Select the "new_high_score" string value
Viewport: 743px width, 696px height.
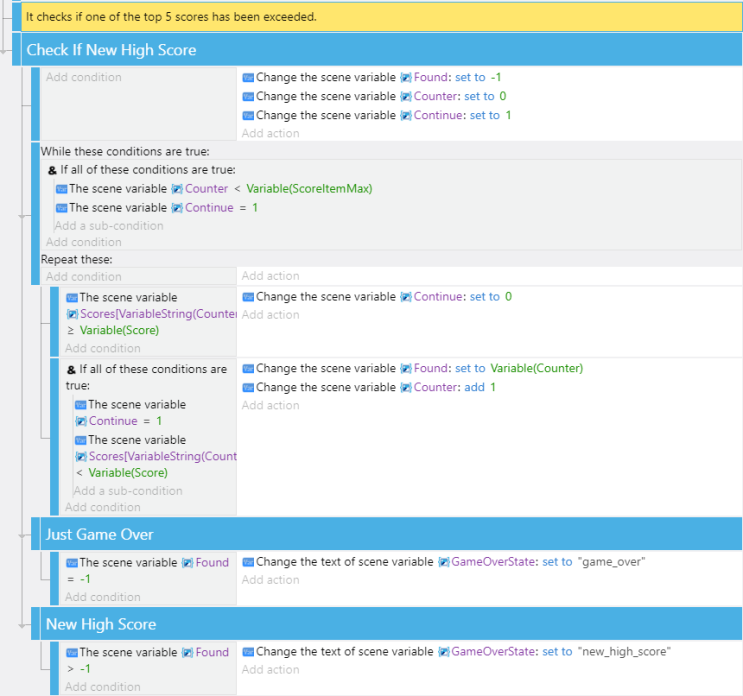(x=624, y=652)
